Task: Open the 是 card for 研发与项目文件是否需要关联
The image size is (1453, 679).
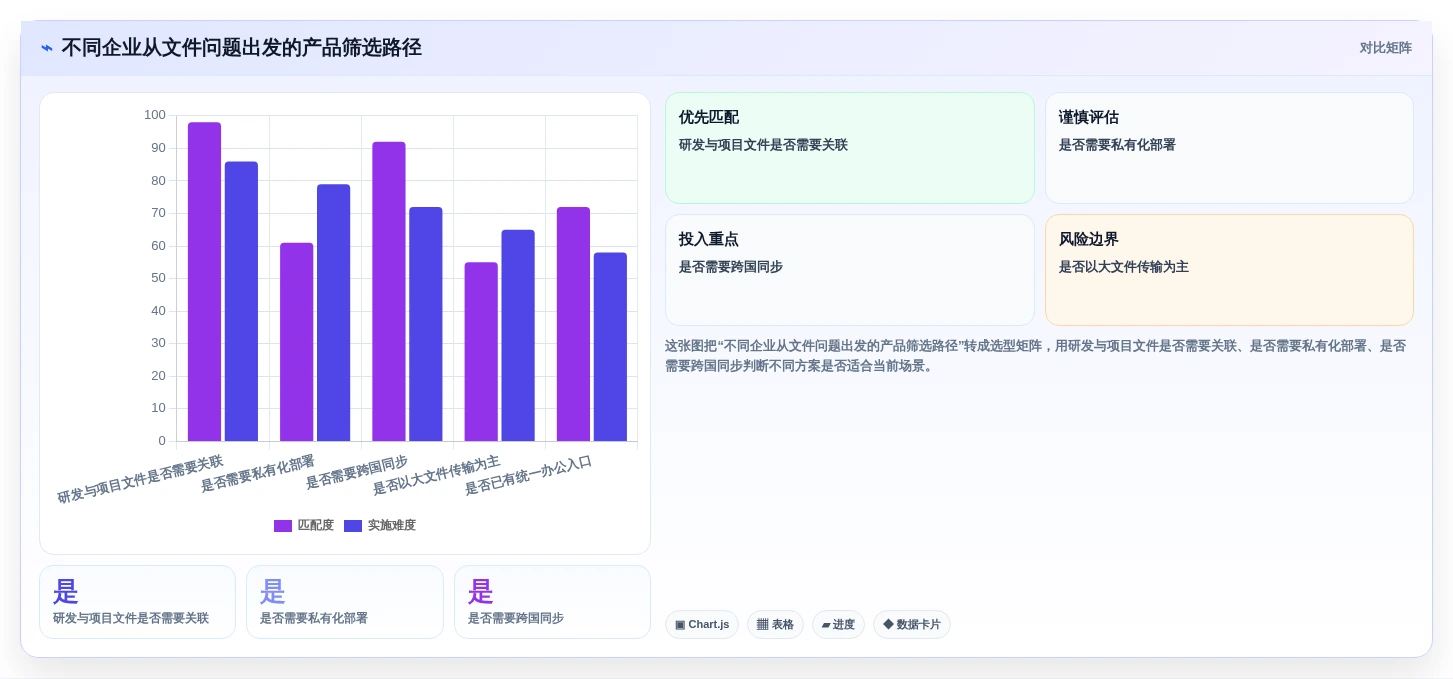Action: point(137,602)
